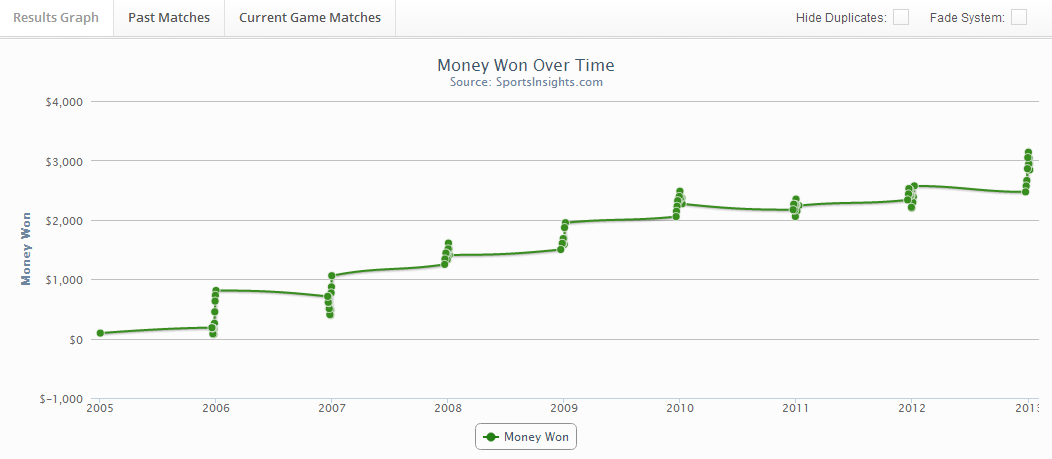Switch to the Past Matches tab
Viewport: 1052px width, 459px height.
coord(169,18)
